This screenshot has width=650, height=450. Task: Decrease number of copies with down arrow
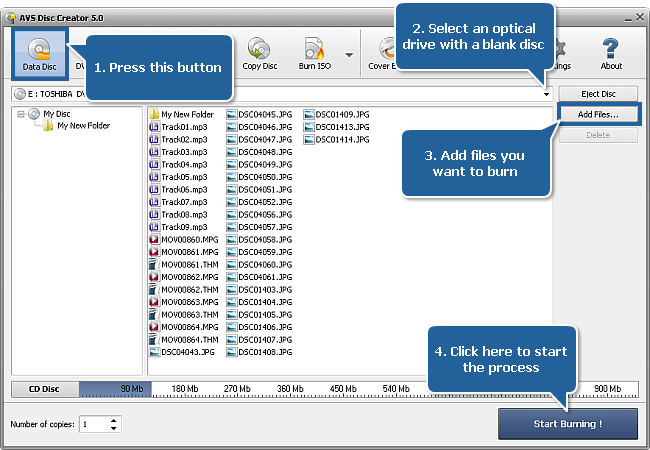[x=114, y=428]
